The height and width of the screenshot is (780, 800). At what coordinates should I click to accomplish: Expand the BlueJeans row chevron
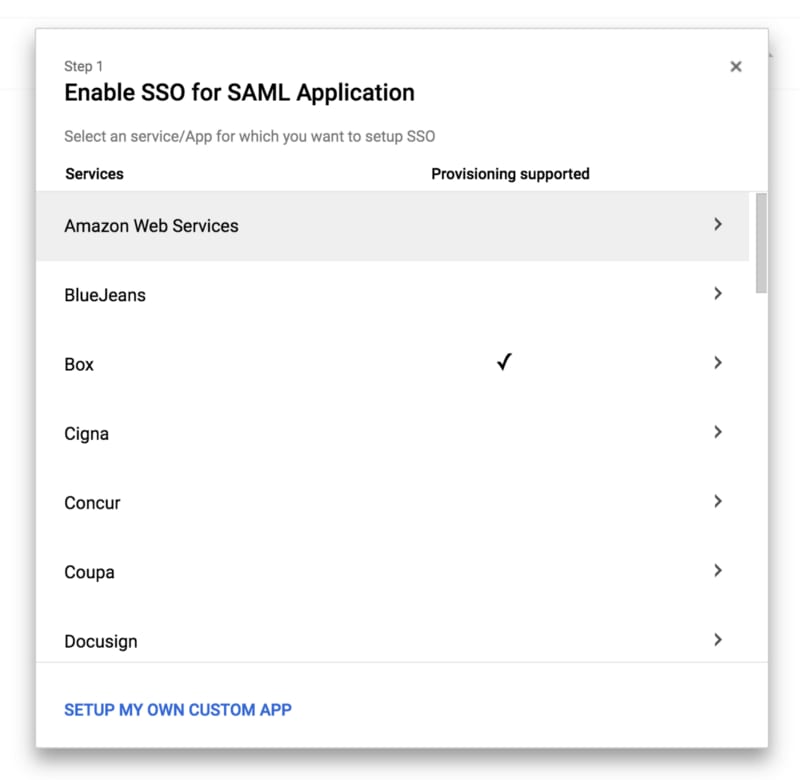718,293
